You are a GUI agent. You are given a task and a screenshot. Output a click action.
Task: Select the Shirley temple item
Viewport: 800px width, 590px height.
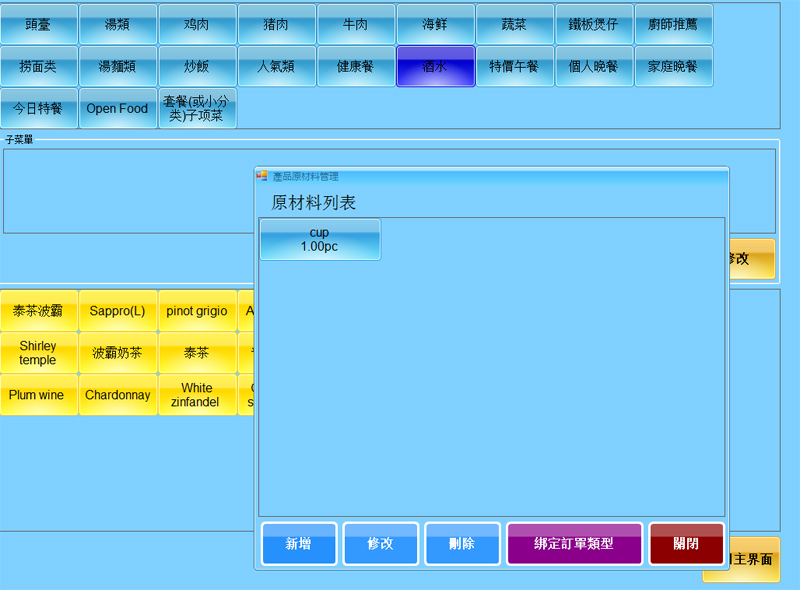pos(39,353)
